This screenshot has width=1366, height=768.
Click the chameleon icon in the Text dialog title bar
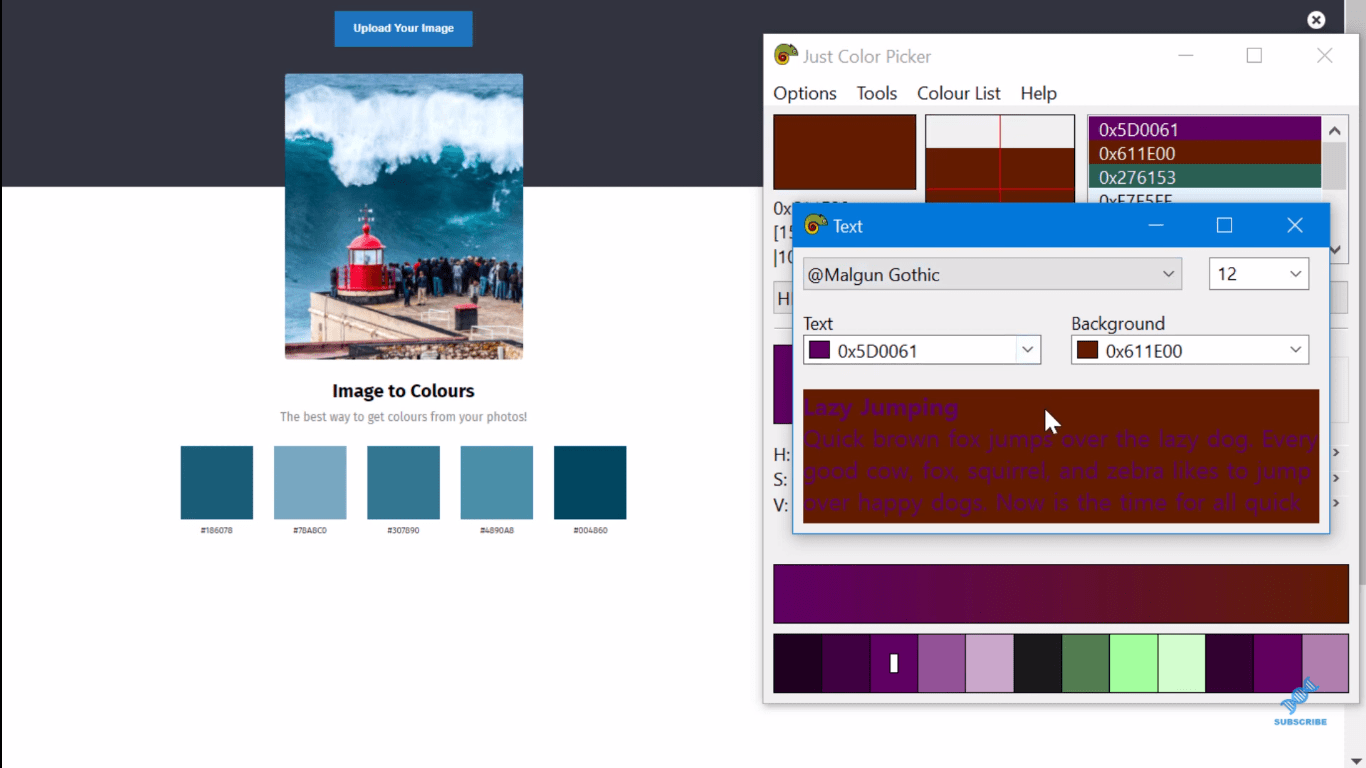[x=815, y=226]
